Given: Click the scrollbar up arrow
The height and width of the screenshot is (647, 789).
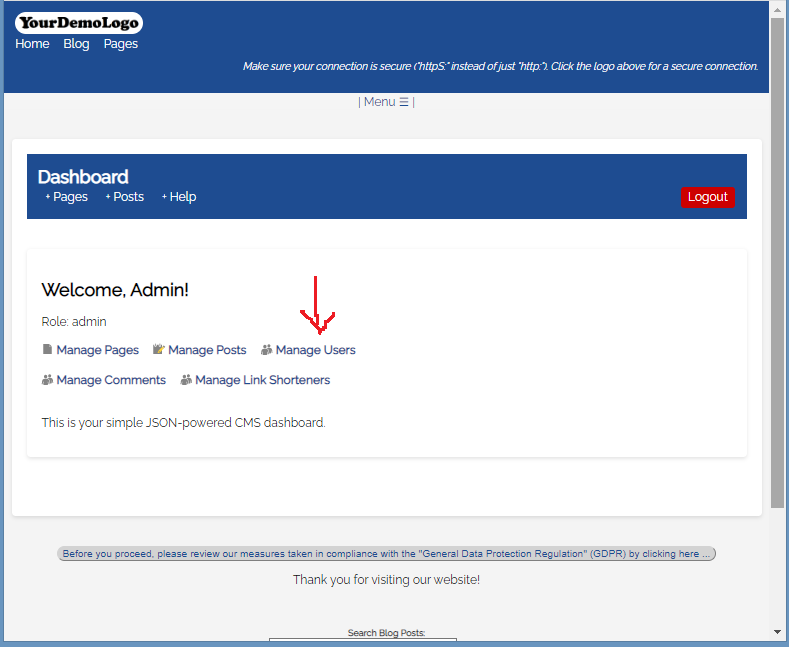Looking at the screenshot, I should pyautogui.click(x=778, y=8).
